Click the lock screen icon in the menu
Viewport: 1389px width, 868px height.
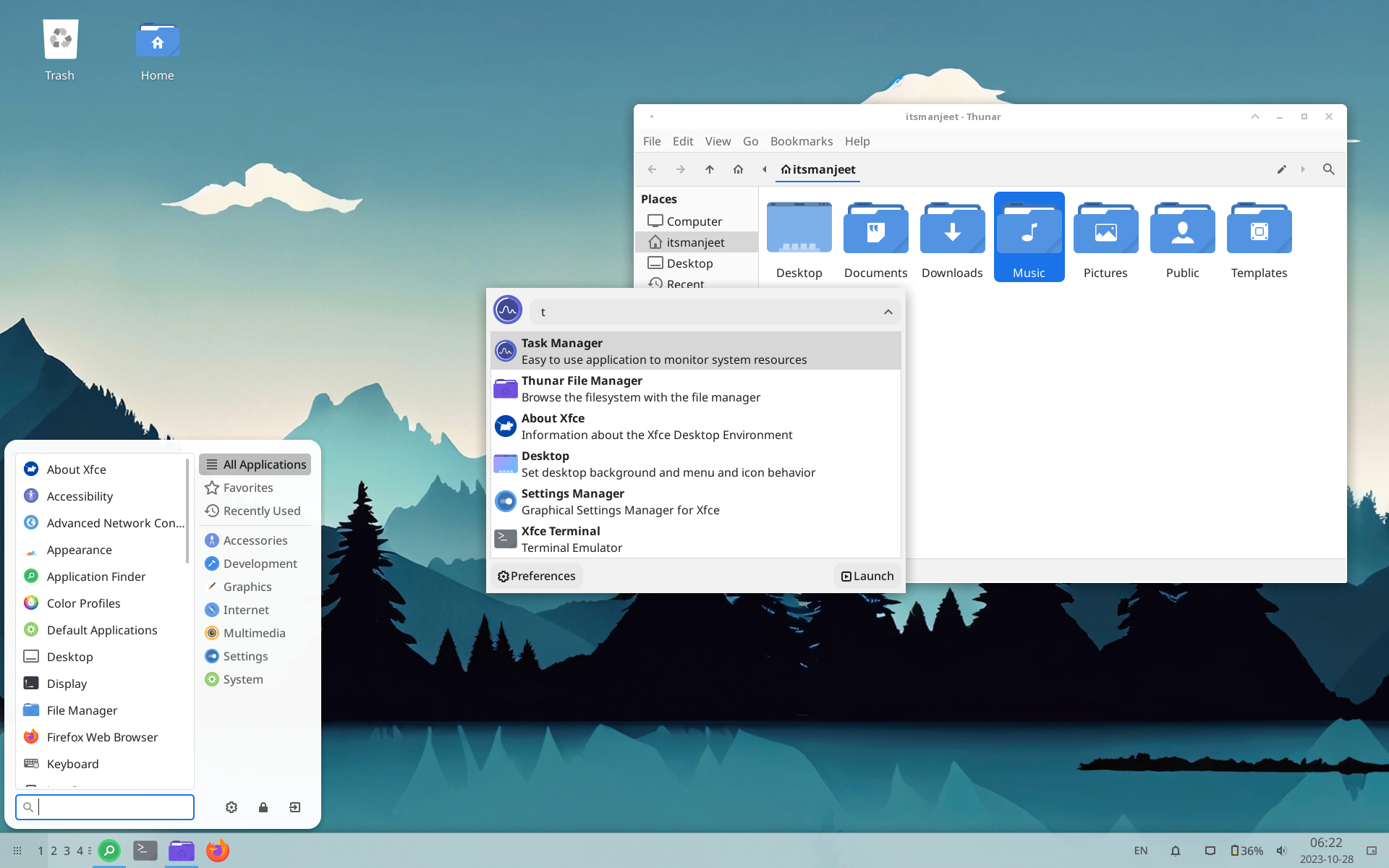(263, 807)
